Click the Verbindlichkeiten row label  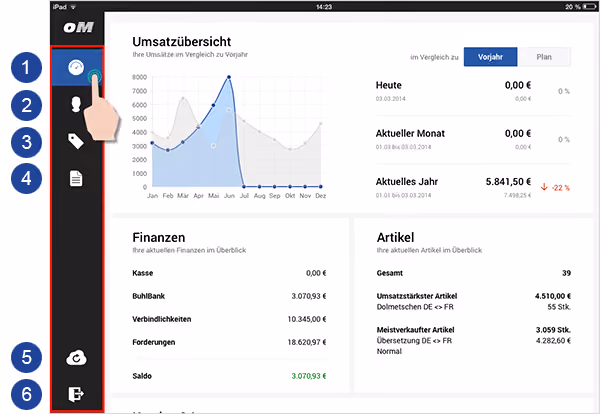tap(161, 319)
